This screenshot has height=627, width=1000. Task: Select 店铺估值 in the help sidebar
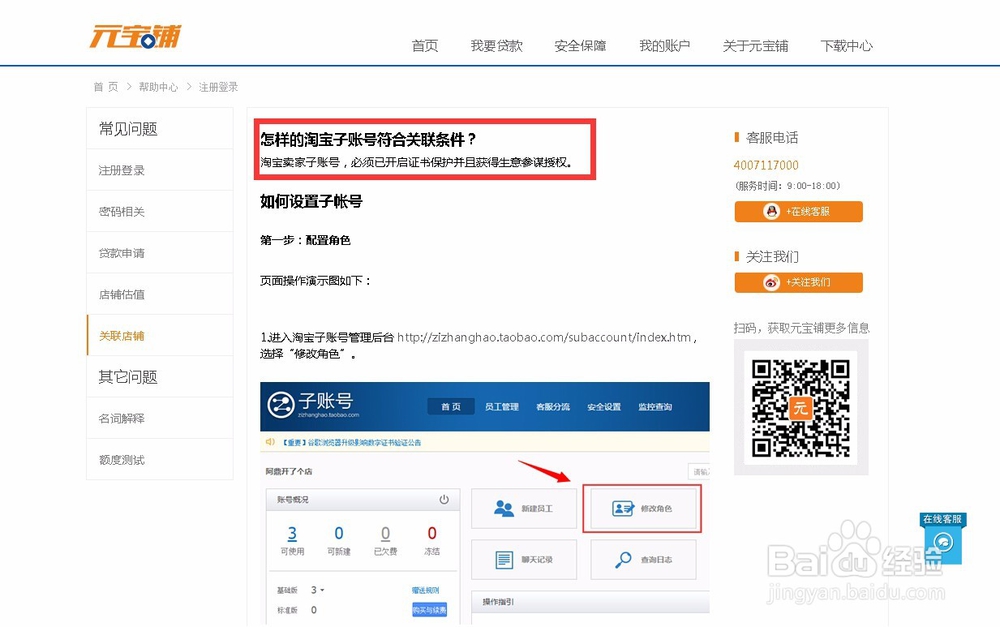[159, 294]
